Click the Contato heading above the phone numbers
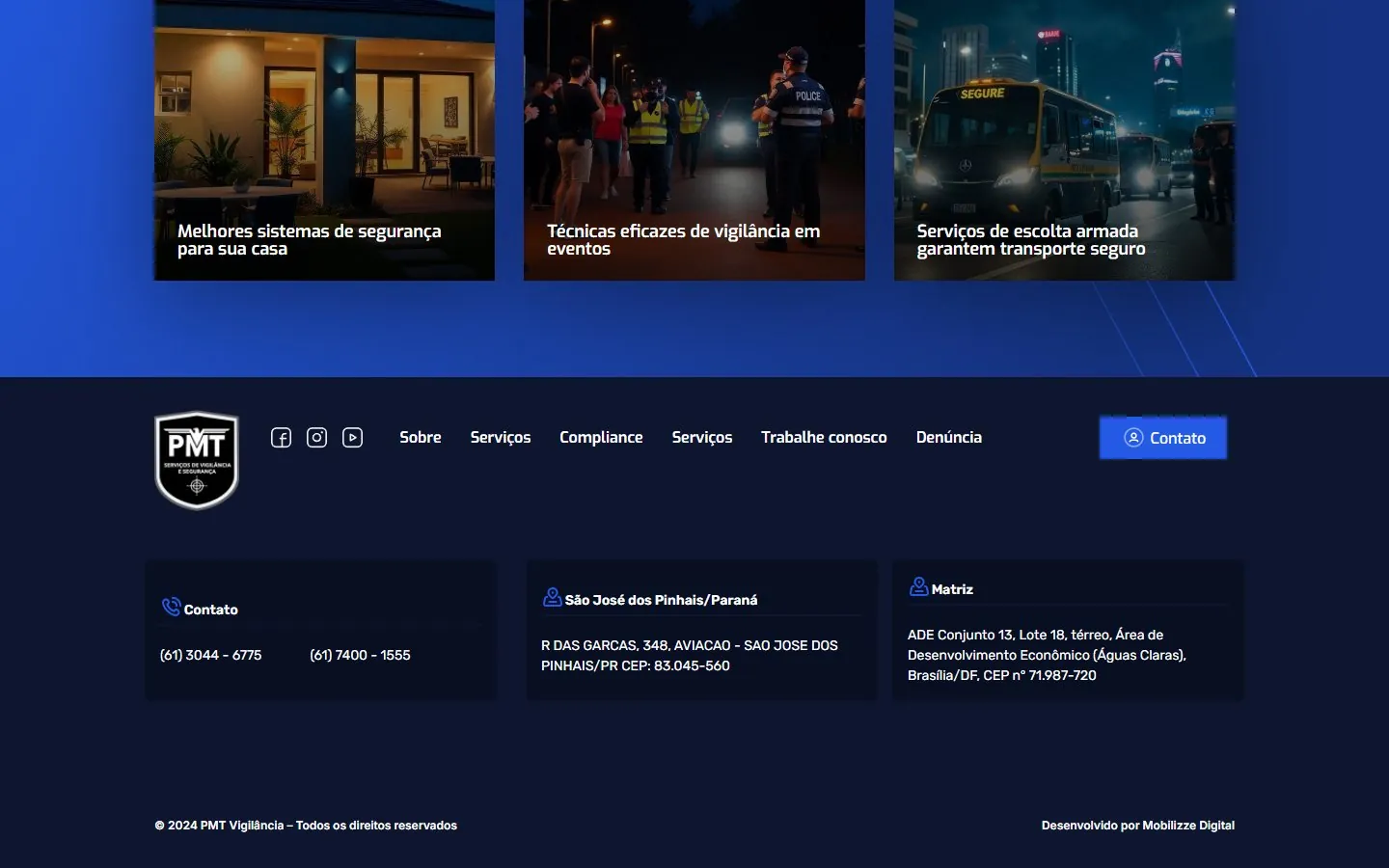 pyautogui.click(x=211, y=610)
